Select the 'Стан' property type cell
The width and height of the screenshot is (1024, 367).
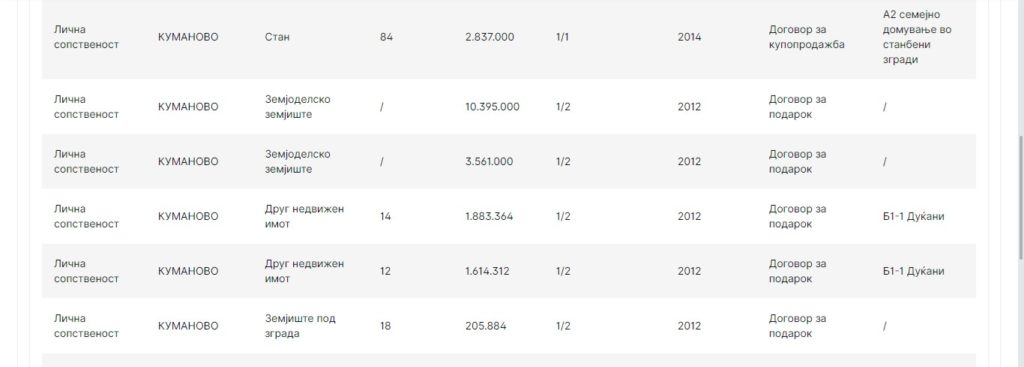click(x=277, y=37)
